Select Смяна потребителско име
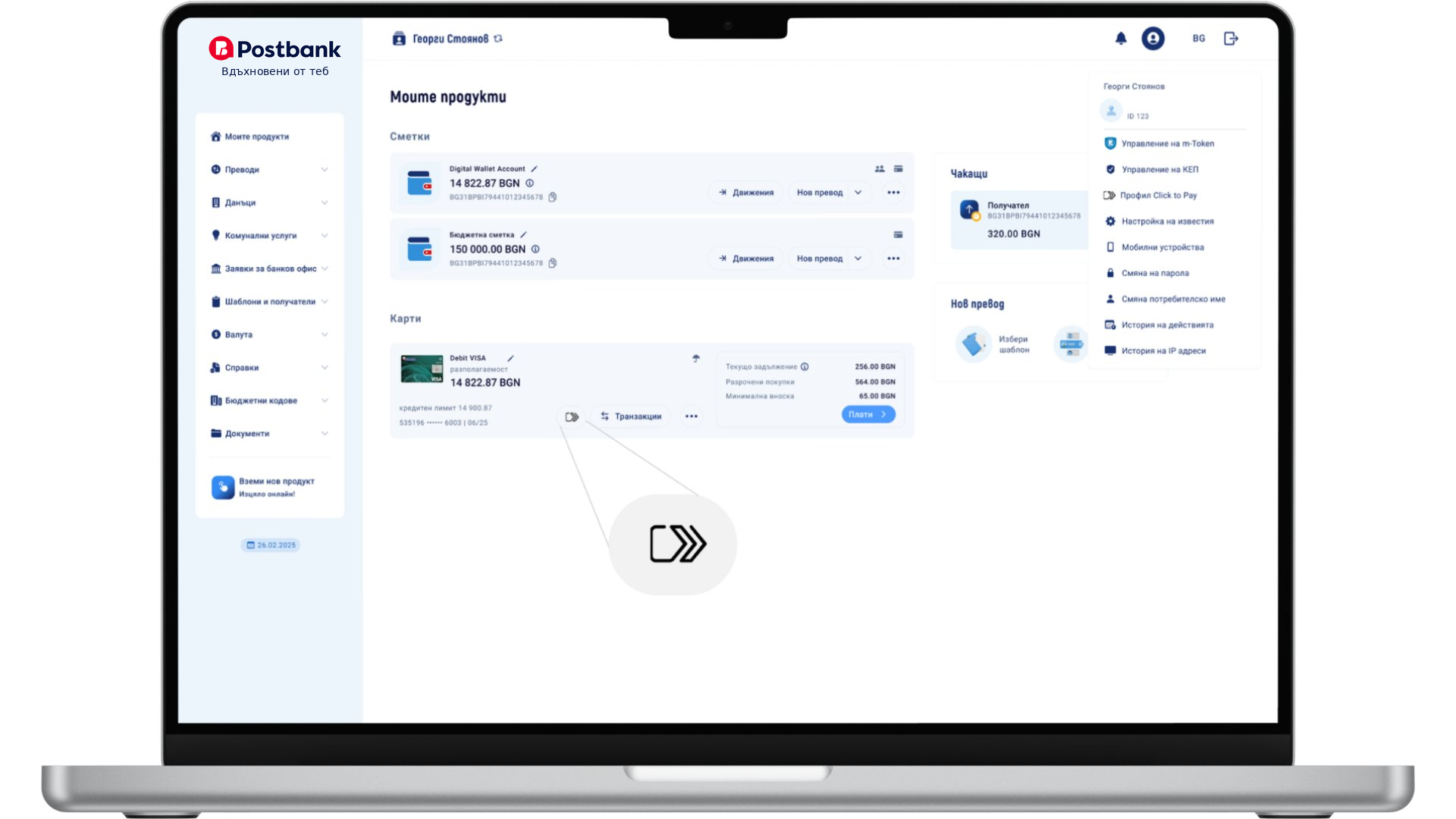The height and width of the screenshot is (819, 1456). pyautogui.click(x=1165, y=300)
